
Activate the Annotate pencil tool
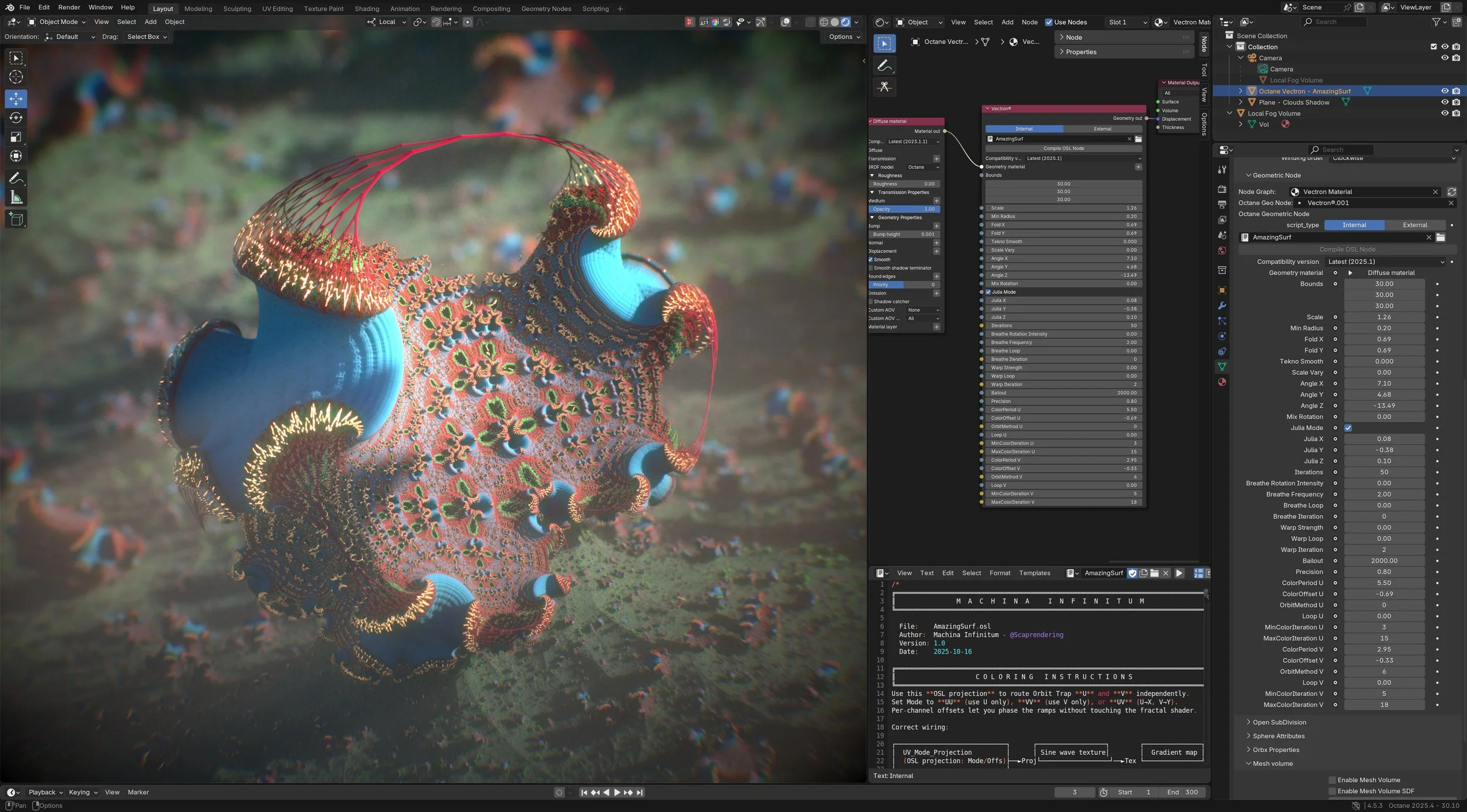(x=16, y=178)
